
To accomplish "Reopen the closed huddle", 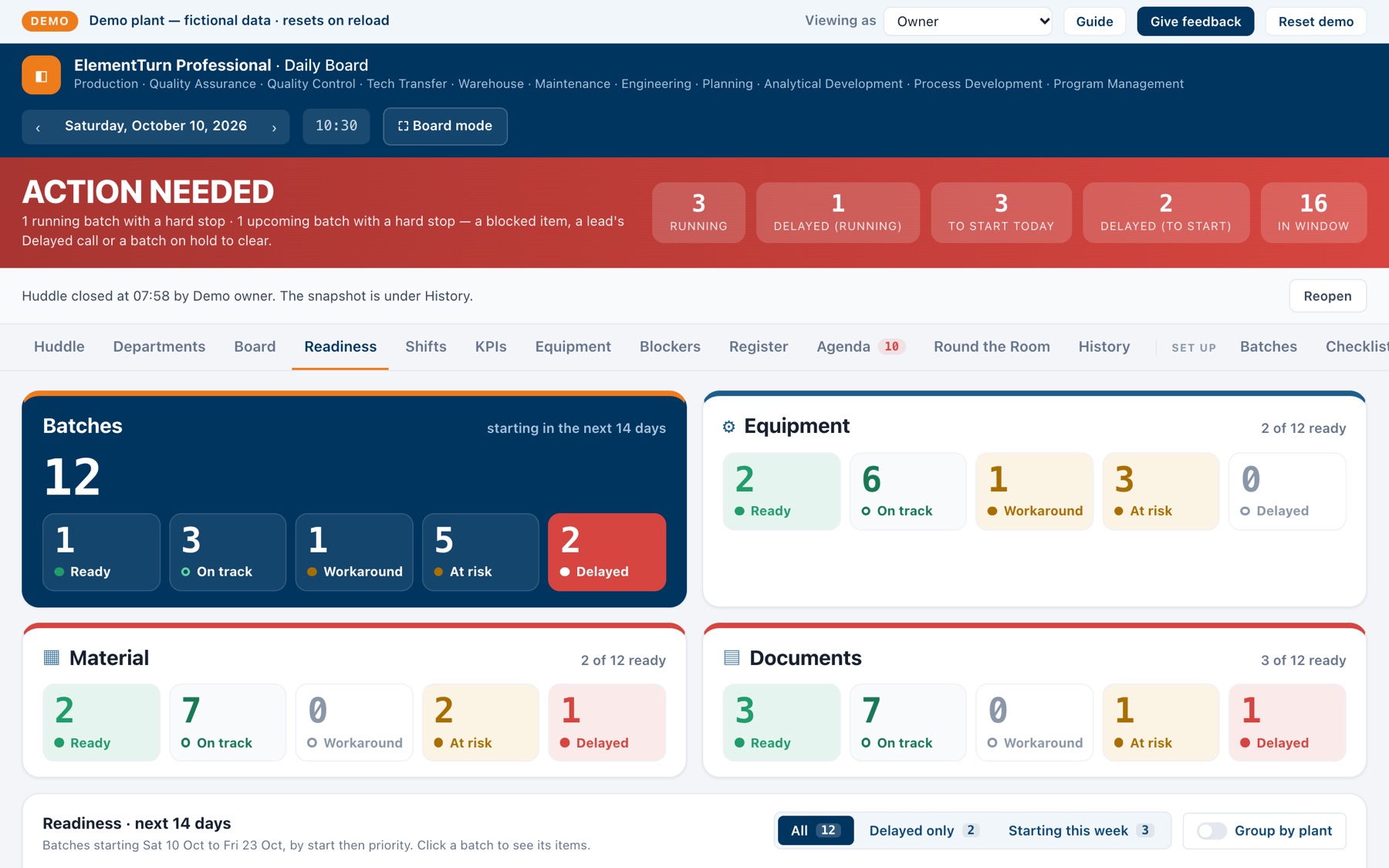I will coord(1327,296).
